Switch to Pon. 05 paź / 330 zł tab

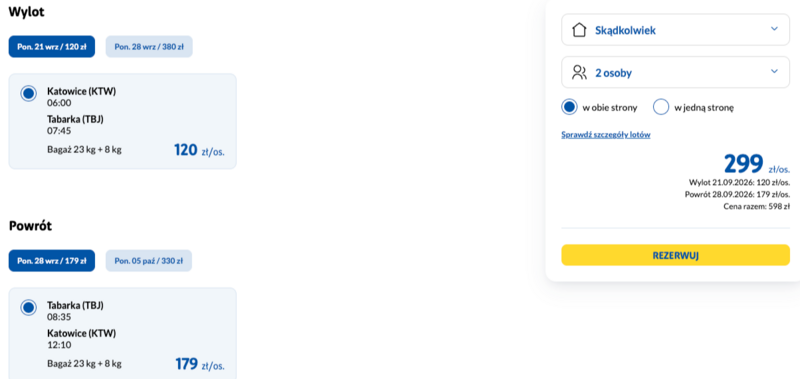pyautogui.click(x=148, y=261)
